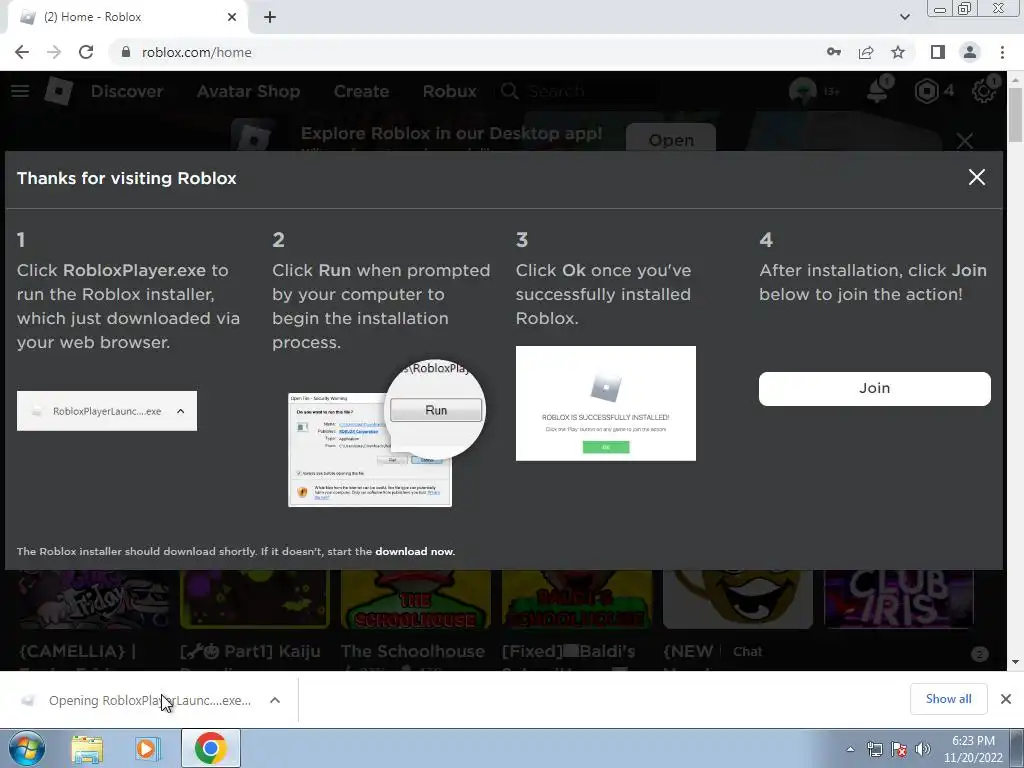
Task: Bookmark this page with the star
Action: (x=898, y=52)
